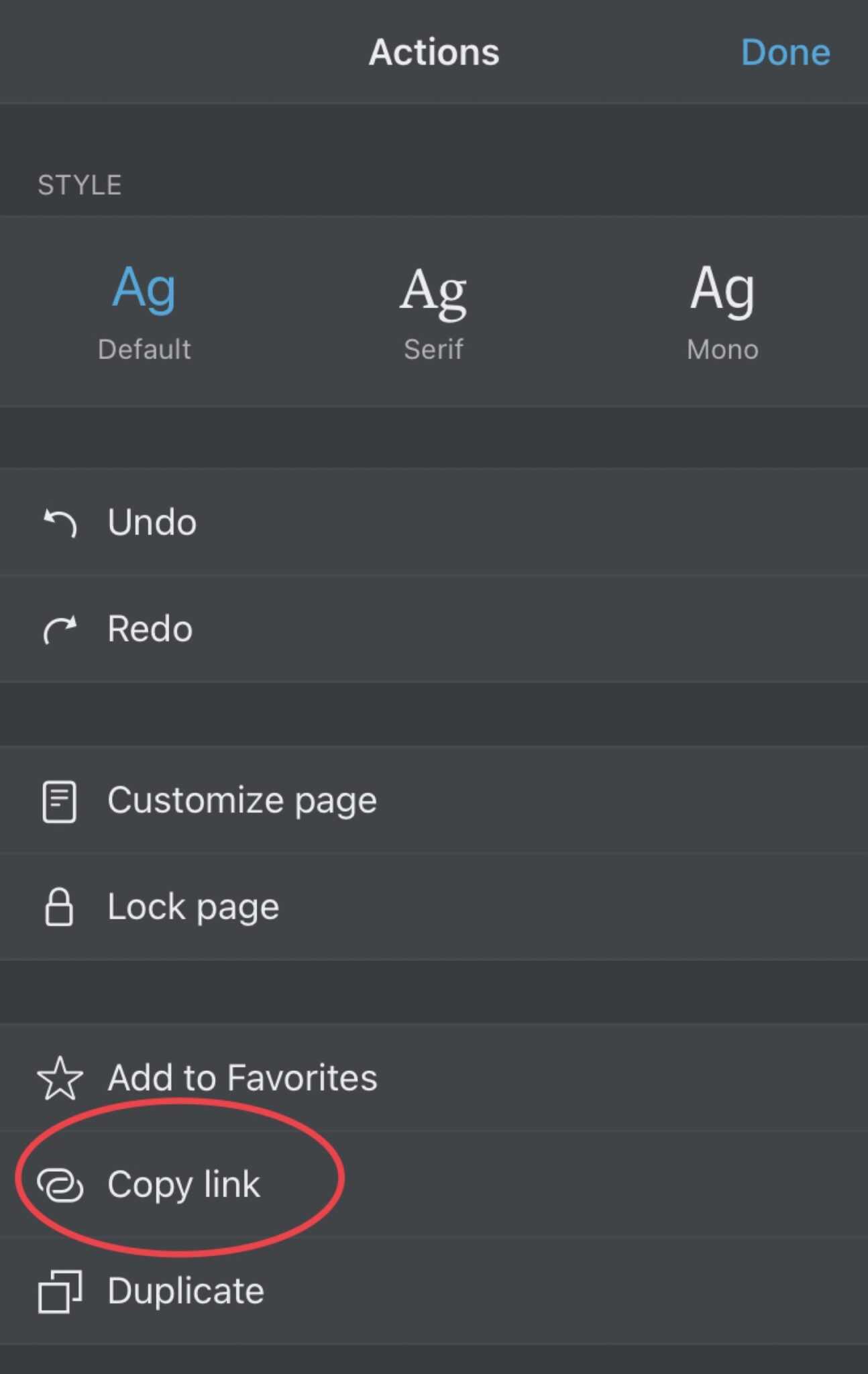This screenshot has width=868, height=1374.
Task: Select the Undo text label
Action: (x=152, y=522)
